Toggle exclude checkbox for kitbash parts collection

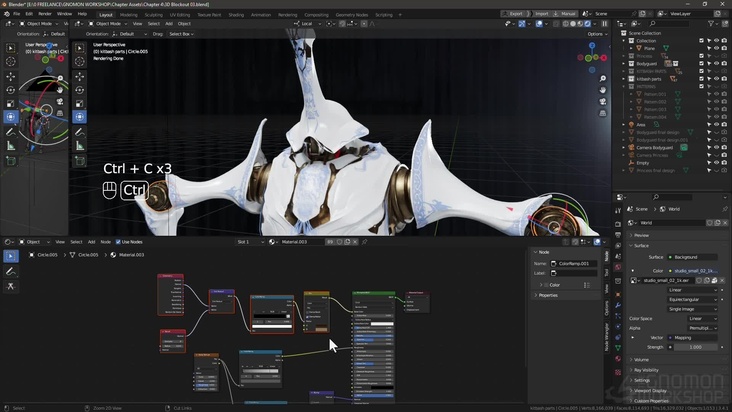pos(701,79)
